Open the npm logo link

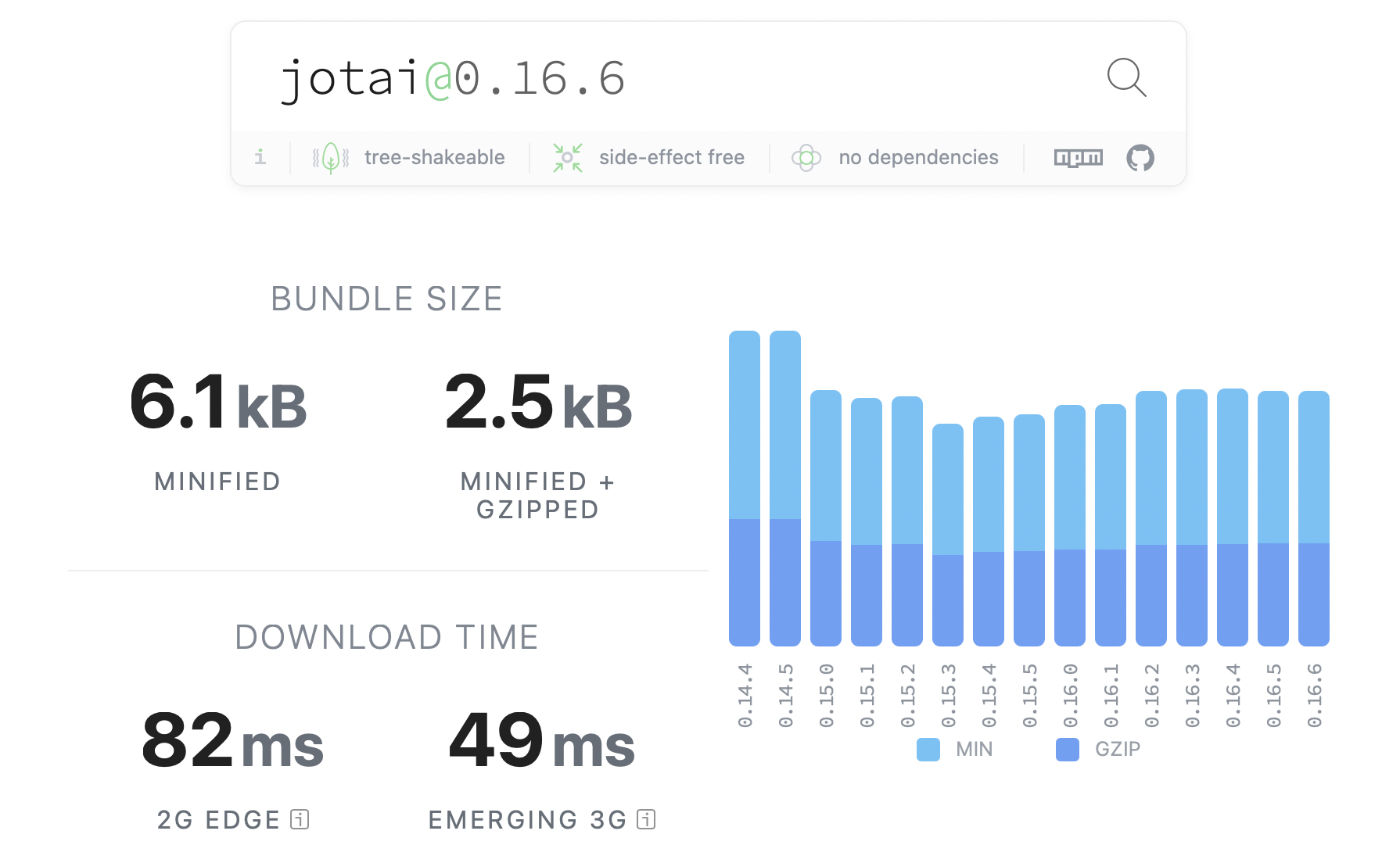1078,158
